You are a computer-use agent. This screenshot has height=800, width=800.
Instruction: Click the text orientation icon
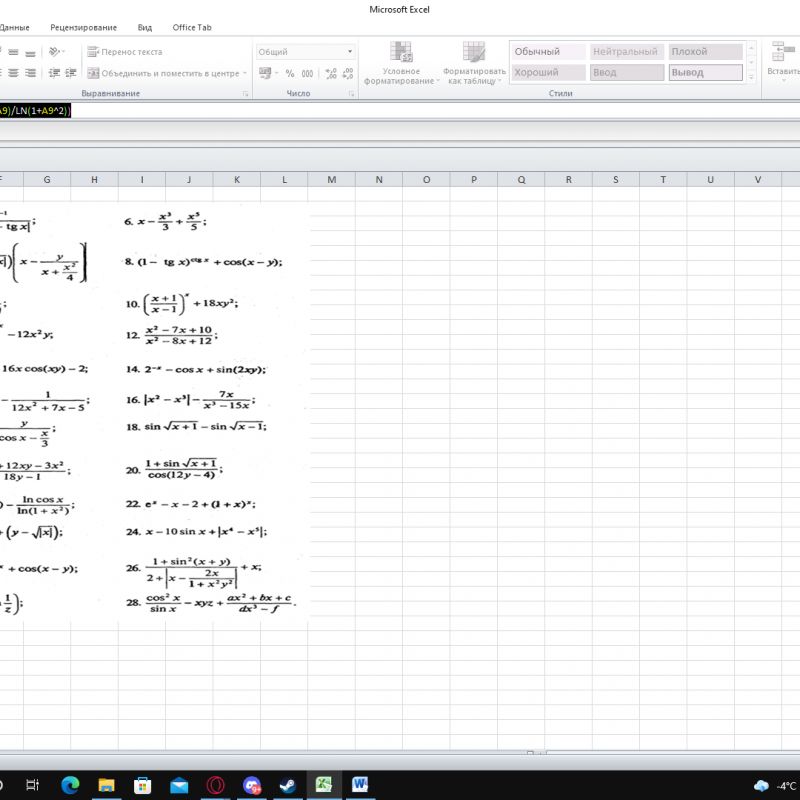coord(57,52)
